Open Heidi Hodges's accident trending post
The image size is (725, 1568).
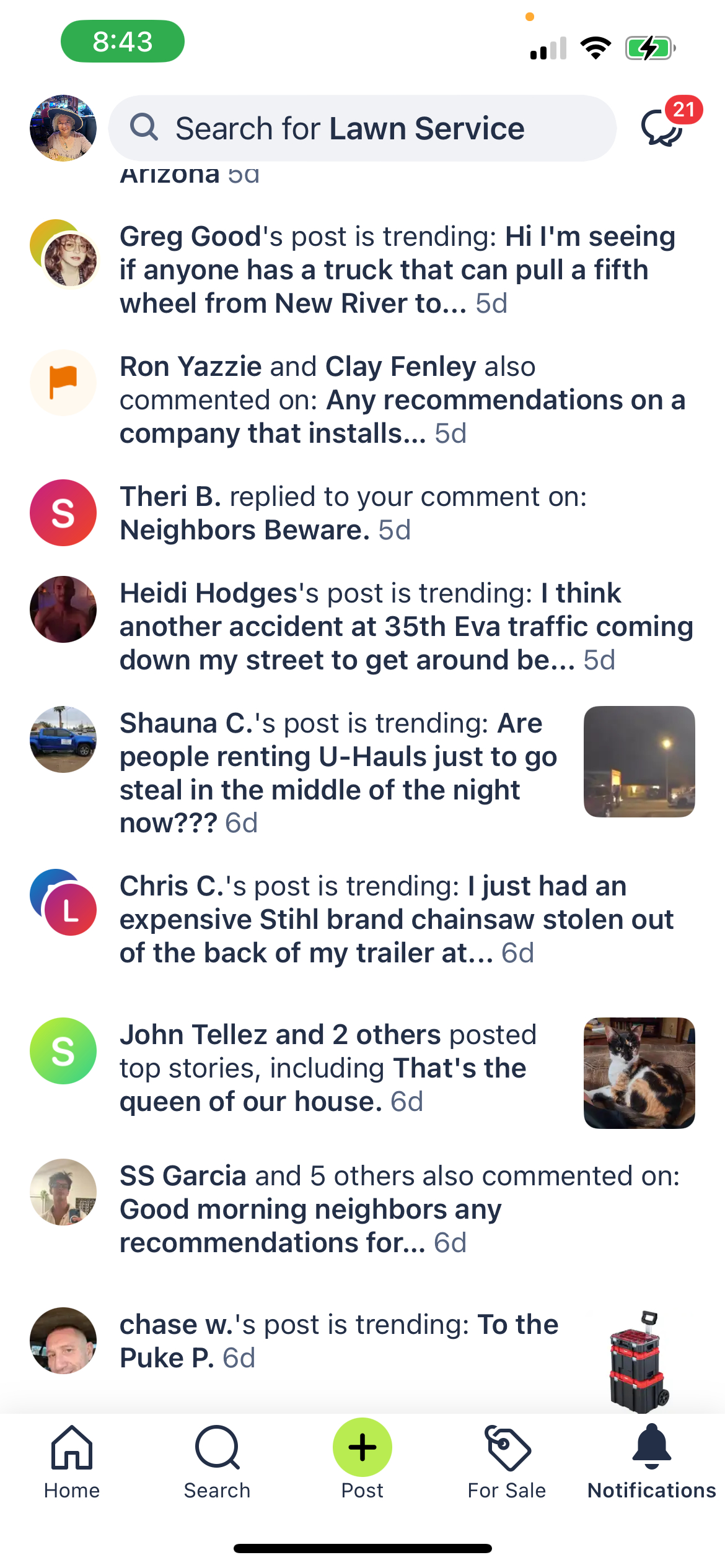click(406, 627)
